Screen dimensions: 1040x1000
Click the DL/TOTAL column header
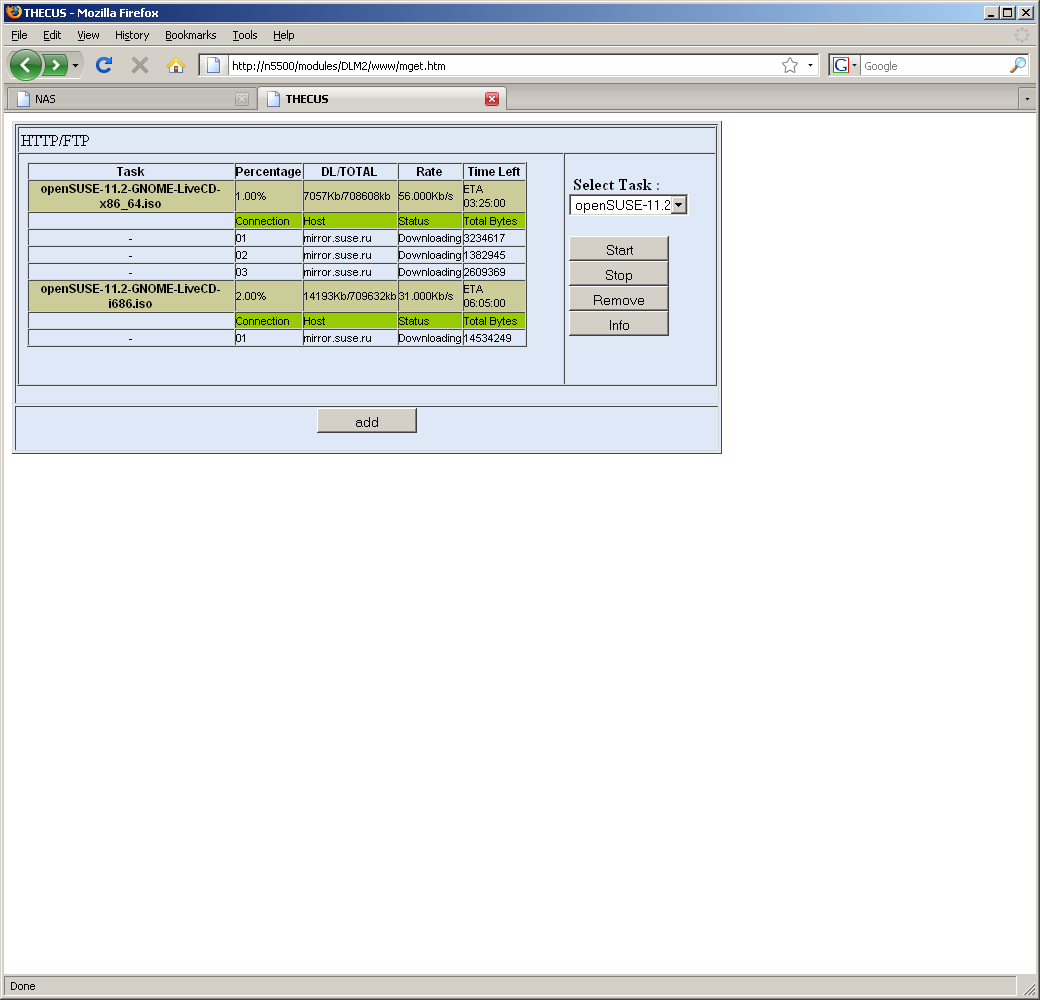[x=350, y=172]
